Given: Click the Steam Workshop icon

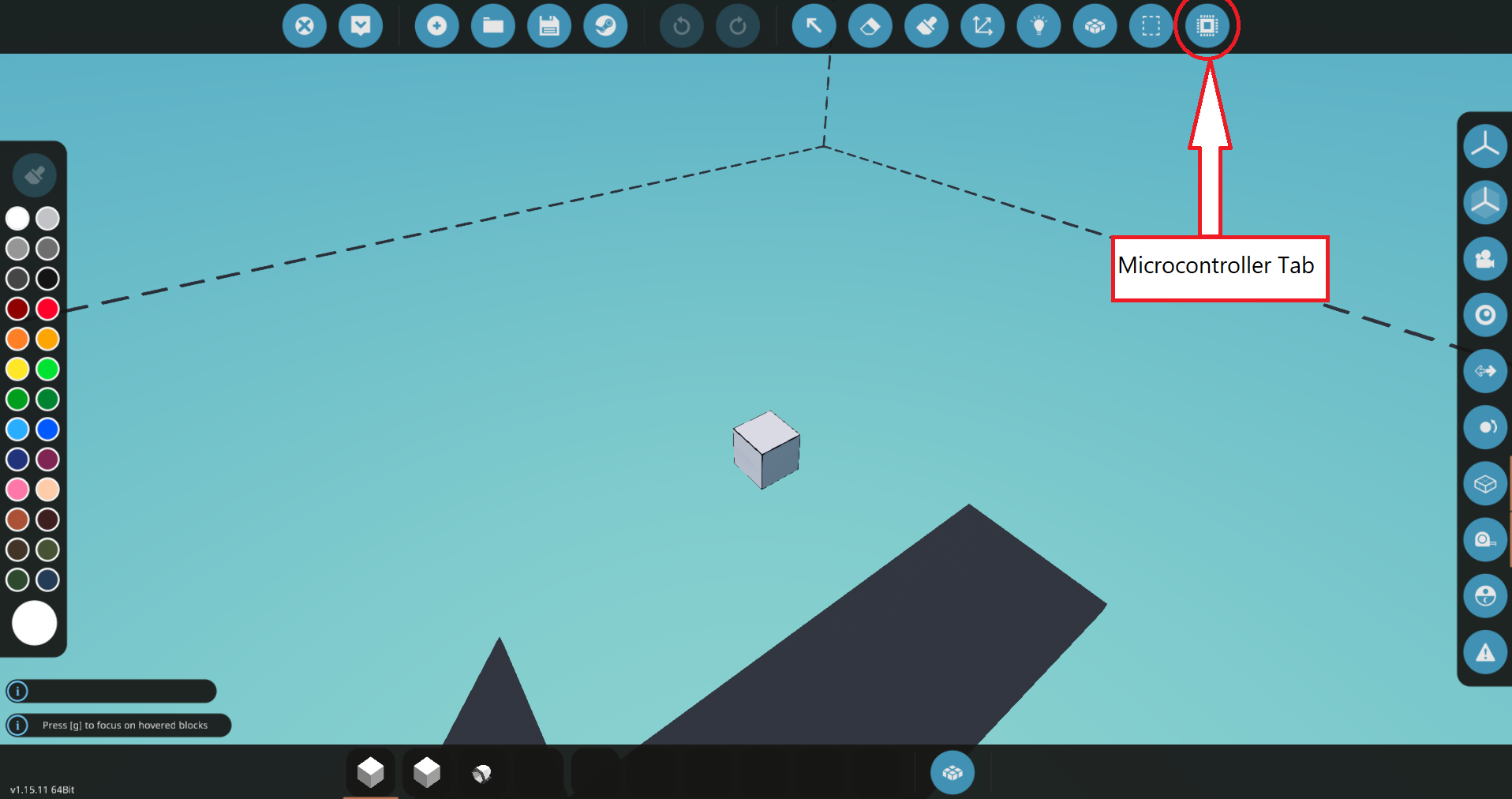Looking at the screenshot, I should (605, 26).
